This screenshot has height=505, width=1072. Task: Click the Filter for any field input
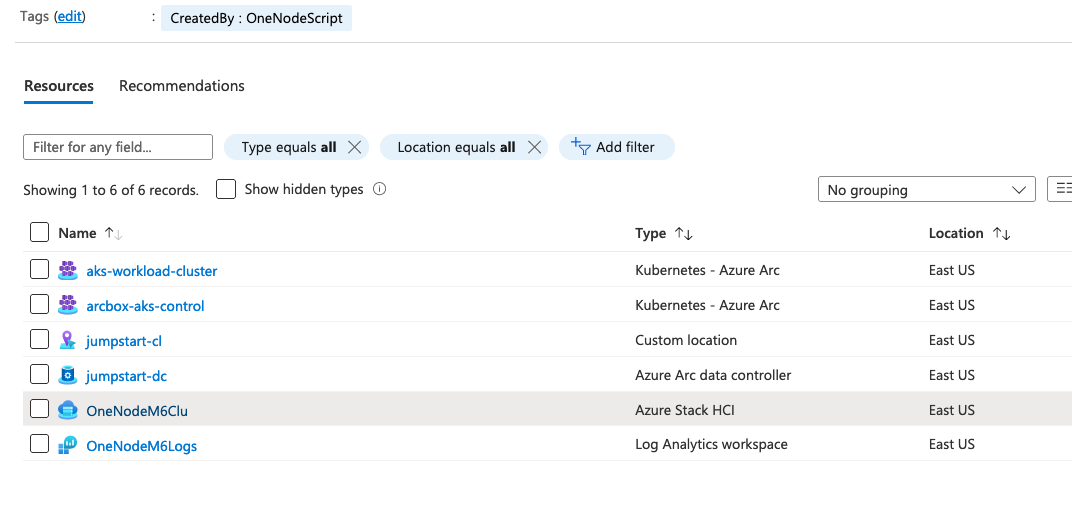click(118, 147)
